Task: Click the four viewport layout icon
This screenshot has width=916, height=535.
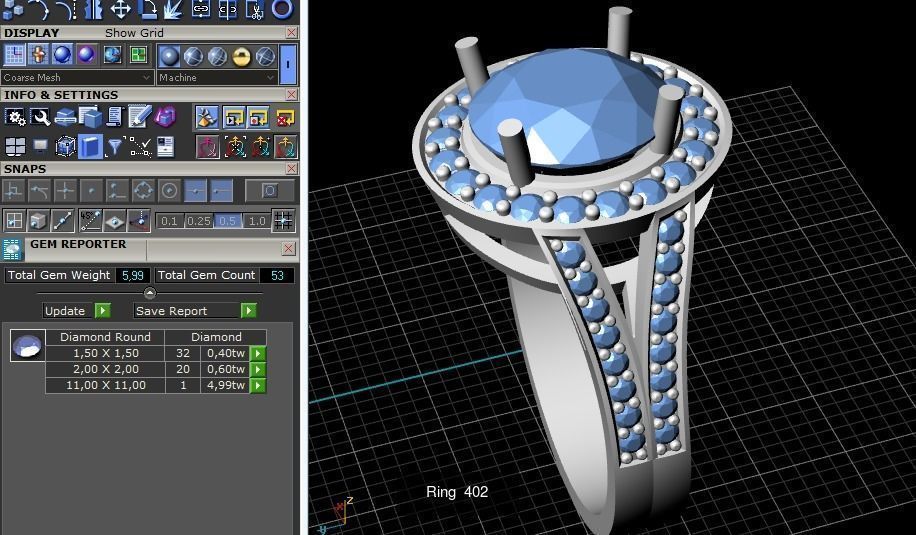Action: pos(15,146)
